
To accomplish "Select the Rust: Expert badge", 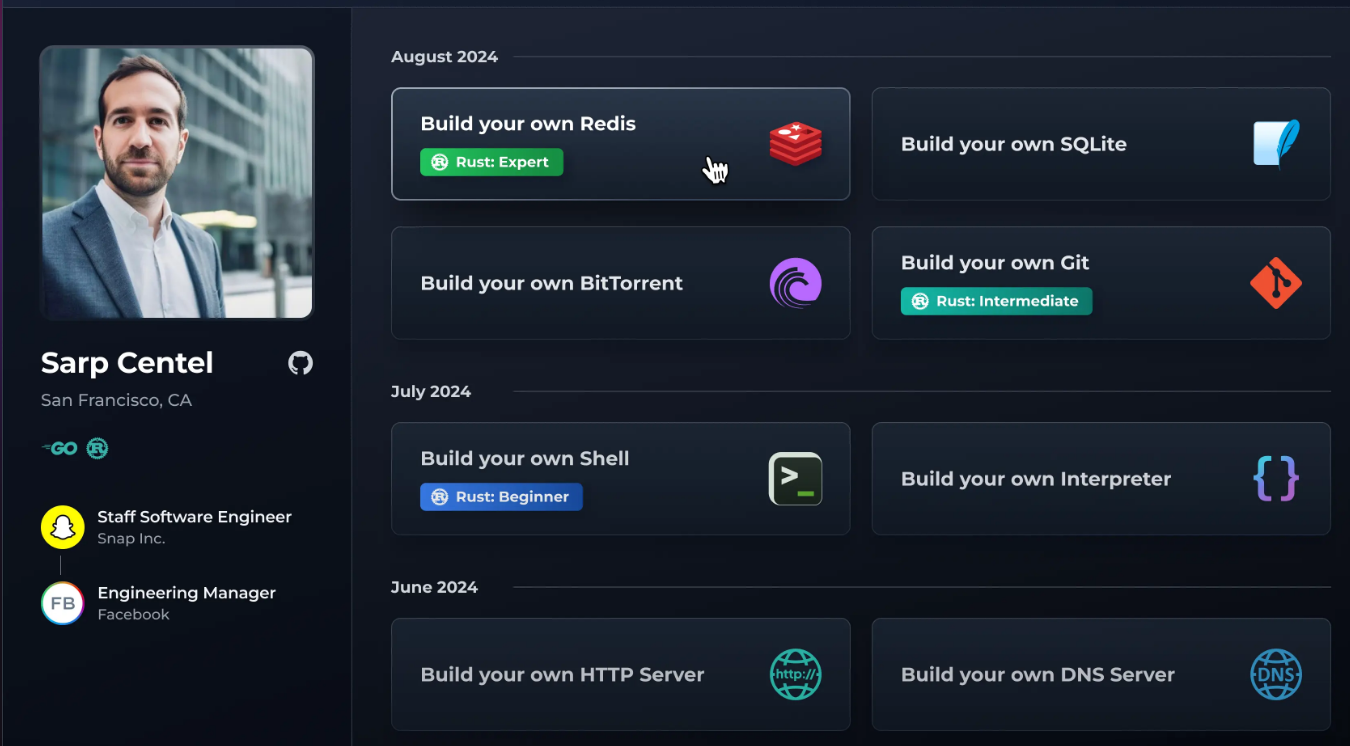I will [x=491, y=162].
